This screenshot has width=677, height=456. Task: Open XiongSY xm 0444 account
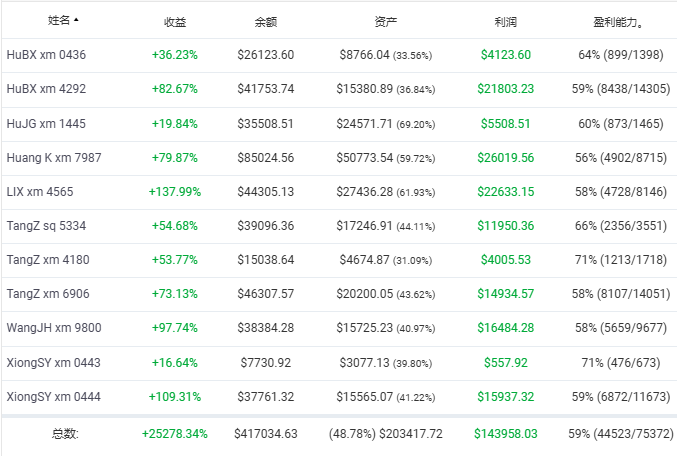click(x=54, y=397)
